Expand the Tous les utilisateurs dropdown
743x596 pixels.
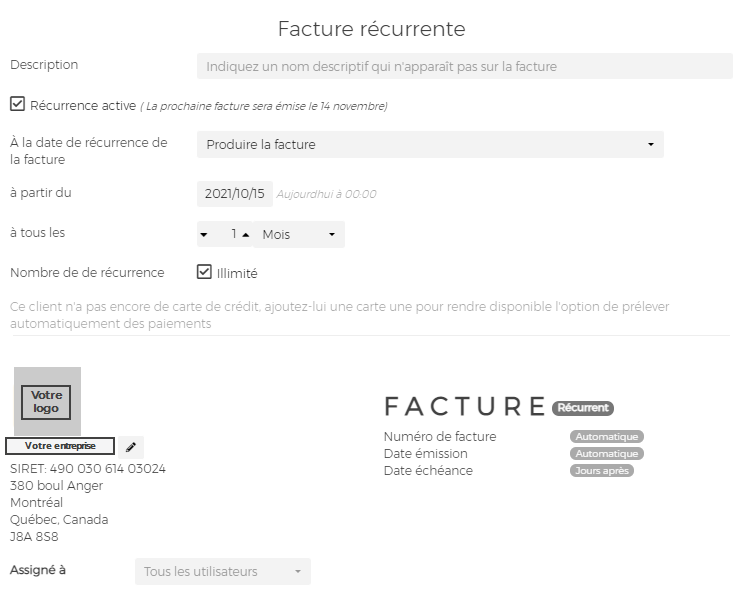(x=223, y=571)
